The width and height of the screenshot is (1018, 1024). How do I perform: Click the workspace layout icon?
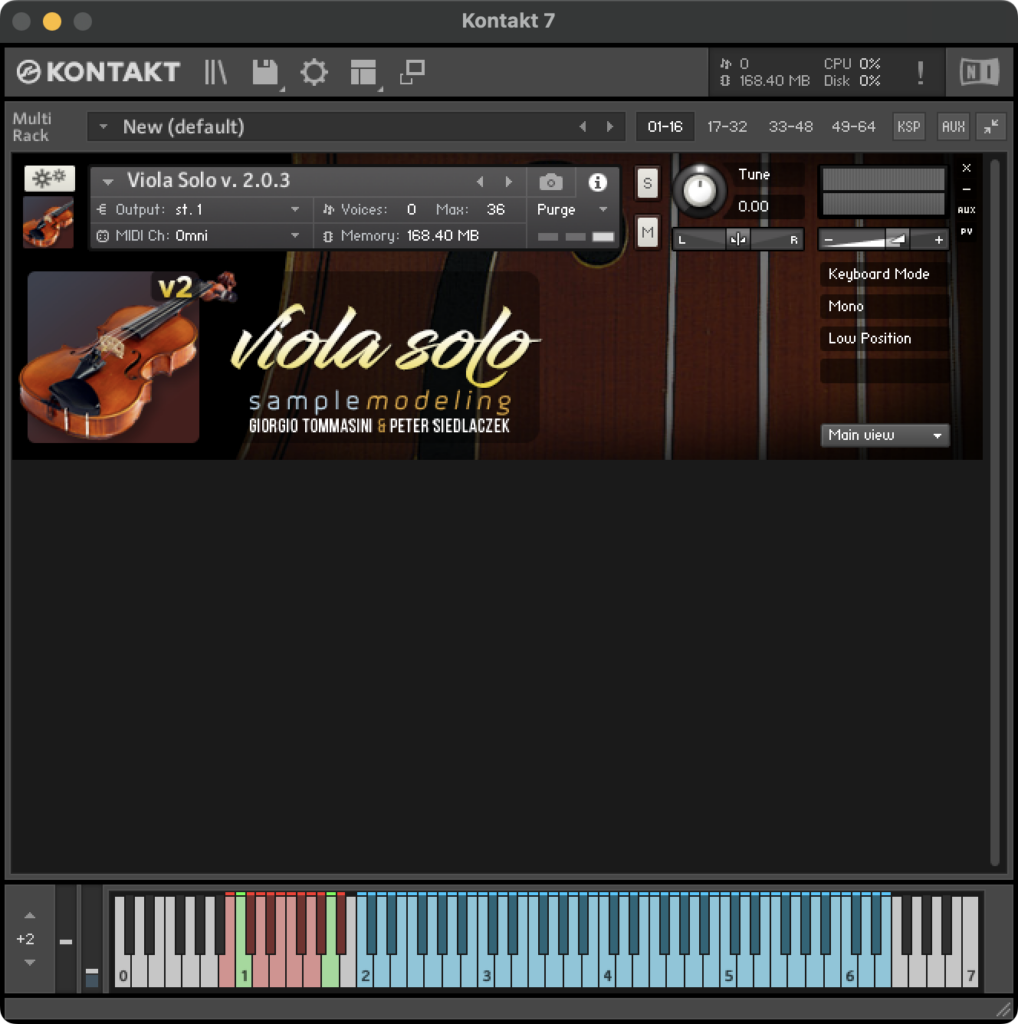click(363, 72)
